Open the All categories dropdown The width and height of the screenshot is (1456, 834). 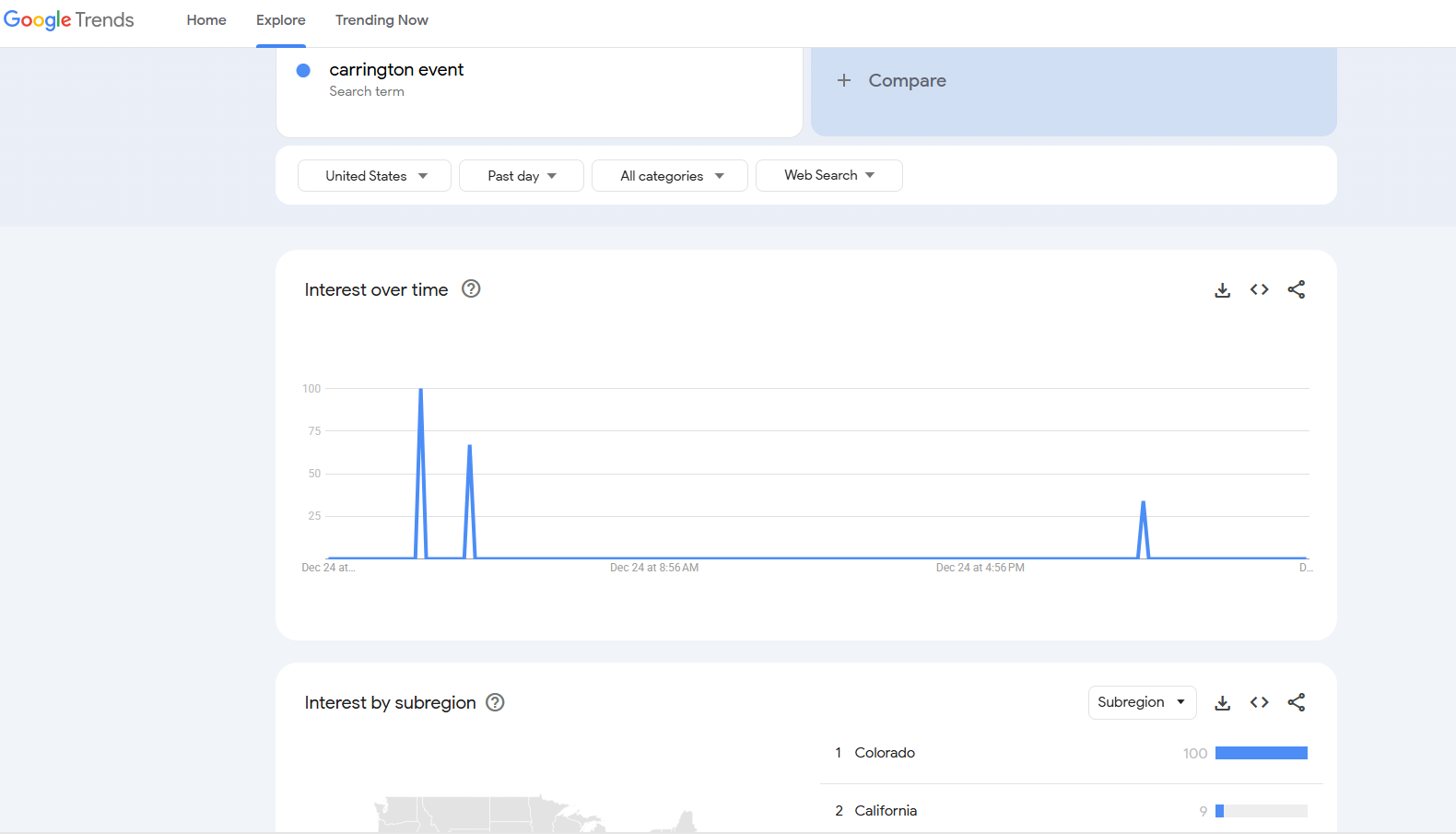tap(670, 175)
